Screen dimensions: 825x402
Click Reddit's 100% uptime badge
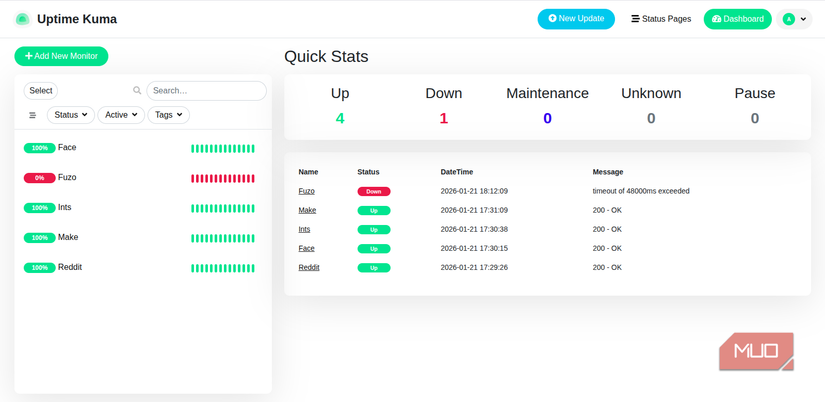coord(39,268)
